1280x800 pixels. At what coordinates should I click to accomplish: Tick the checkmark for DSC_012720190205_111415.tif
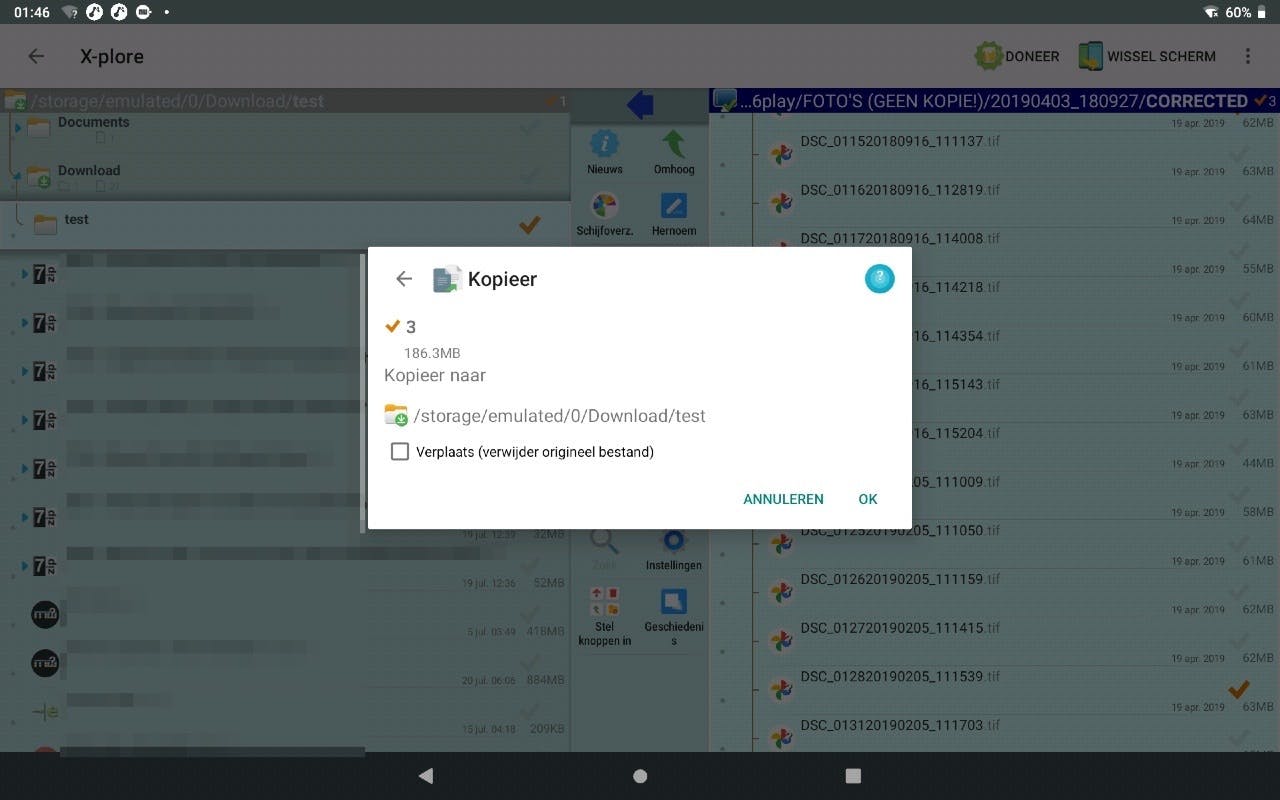click(x=1239, y=641)
